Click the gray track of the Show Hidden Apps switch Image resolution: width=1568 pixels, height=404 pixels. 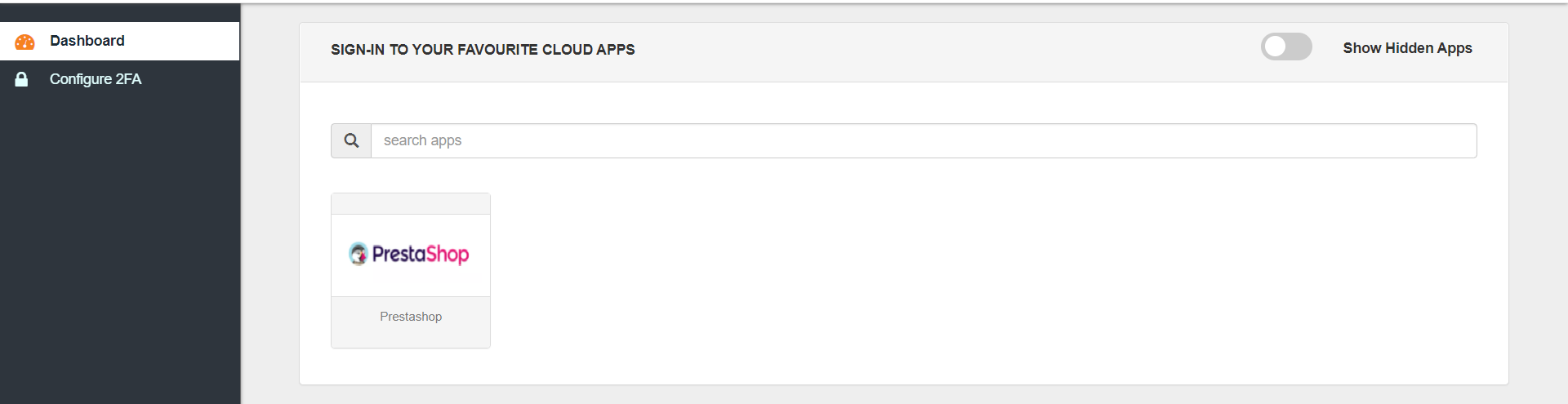1298,47
